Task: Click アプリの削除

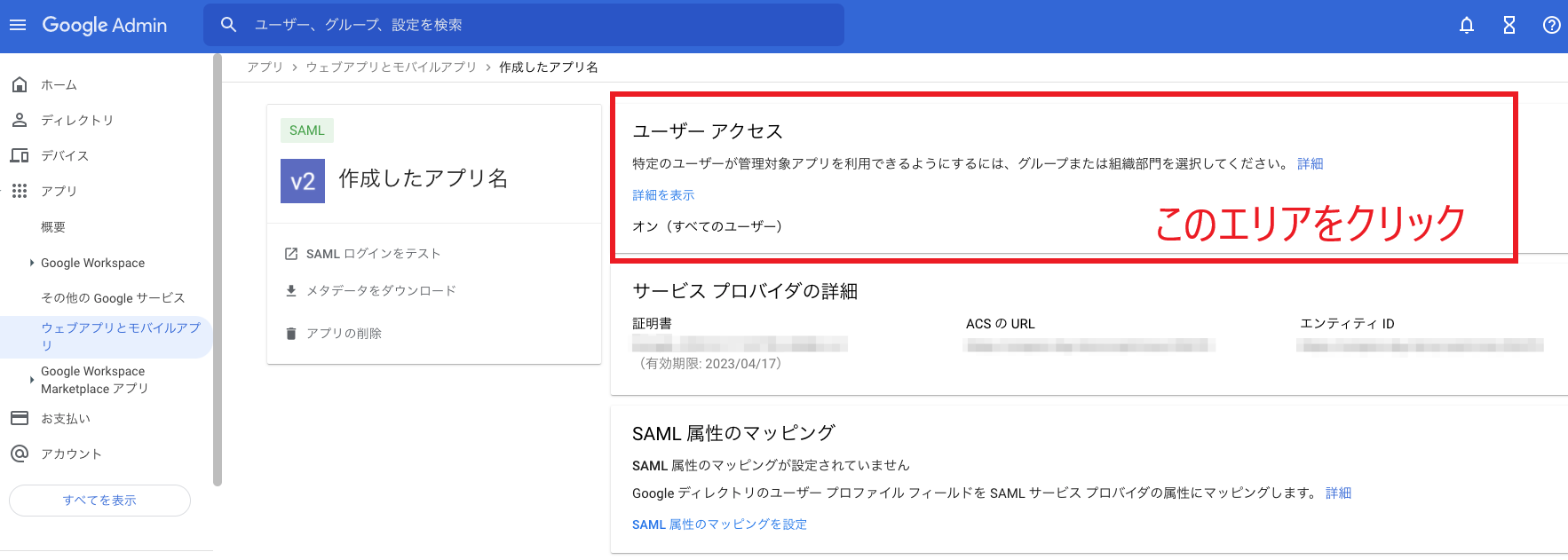Action: [344, 334]
